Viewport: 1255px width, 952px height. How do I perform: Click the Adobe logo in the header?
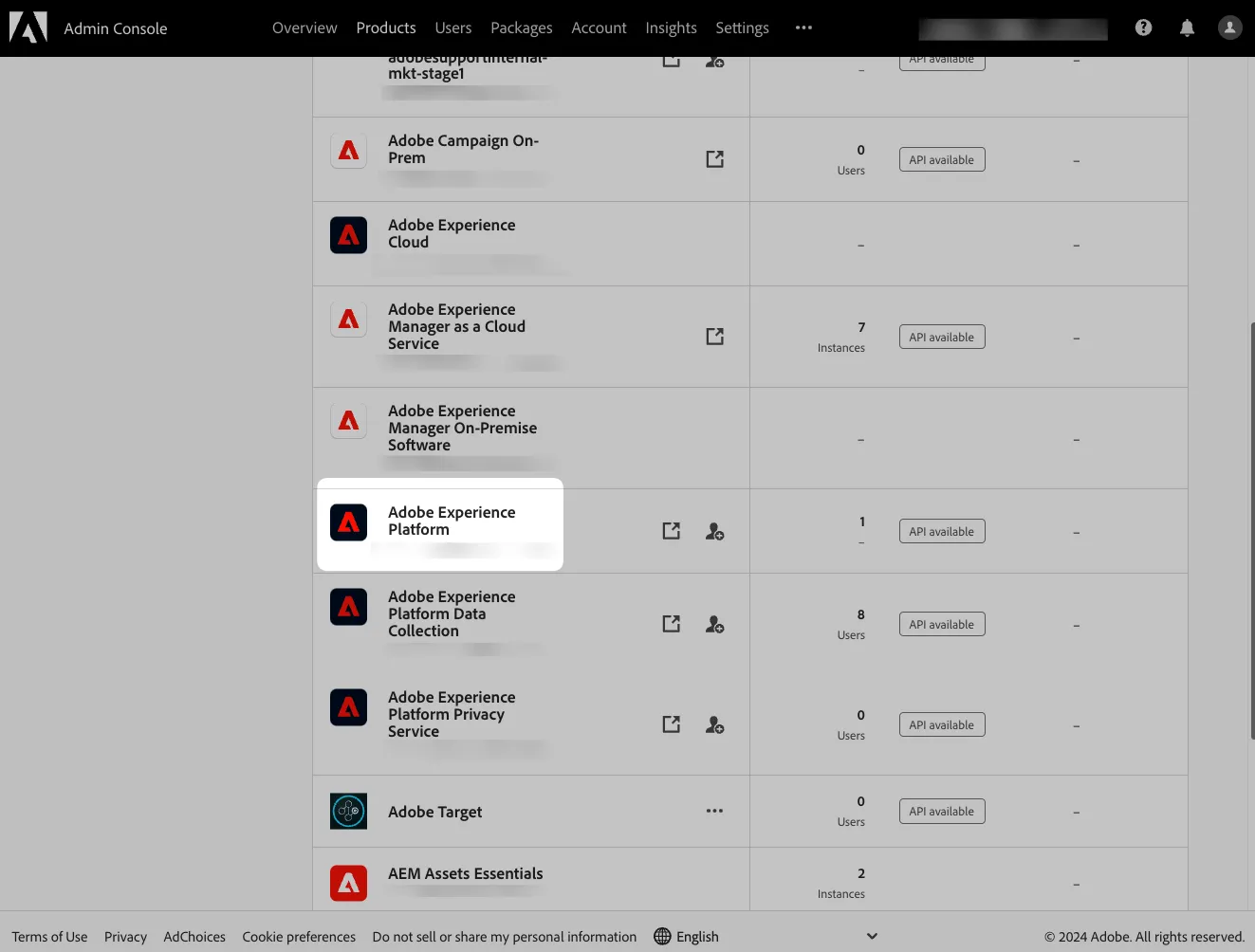click(x=28, y=27)
